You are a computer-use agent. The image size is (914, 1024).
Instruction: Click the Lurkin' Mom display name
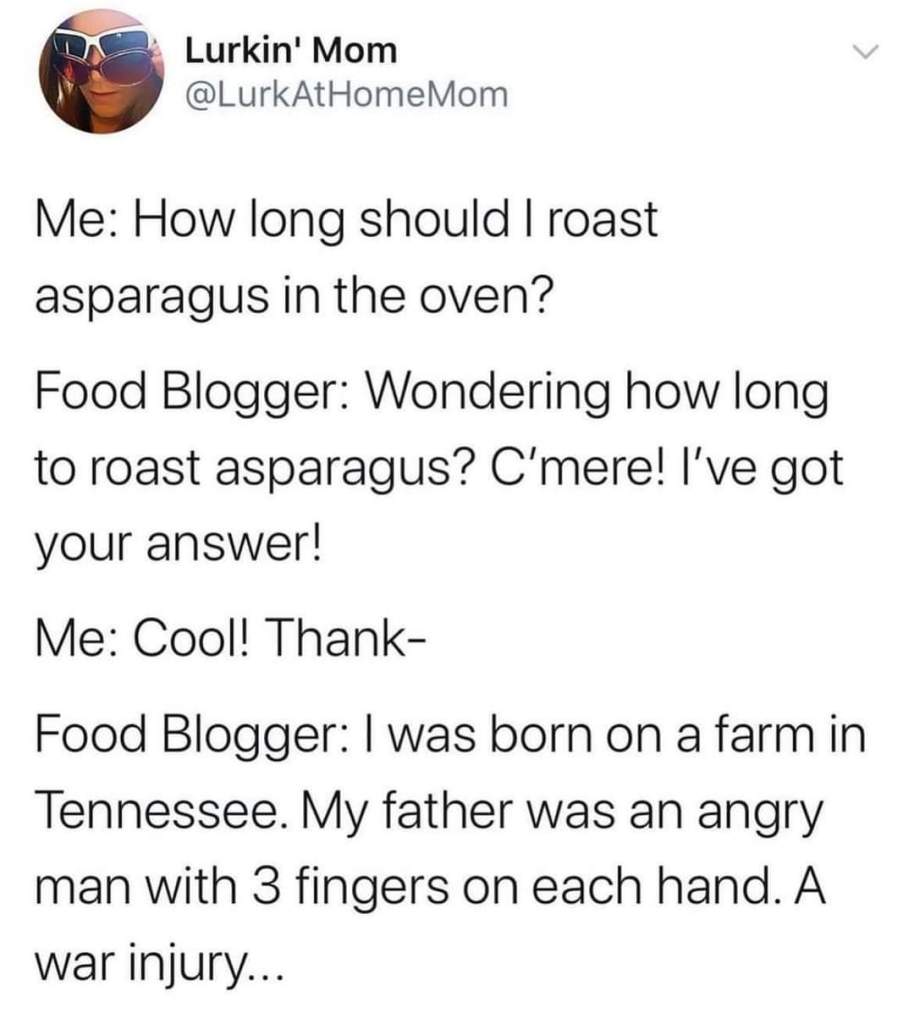[x=291, y=51]
